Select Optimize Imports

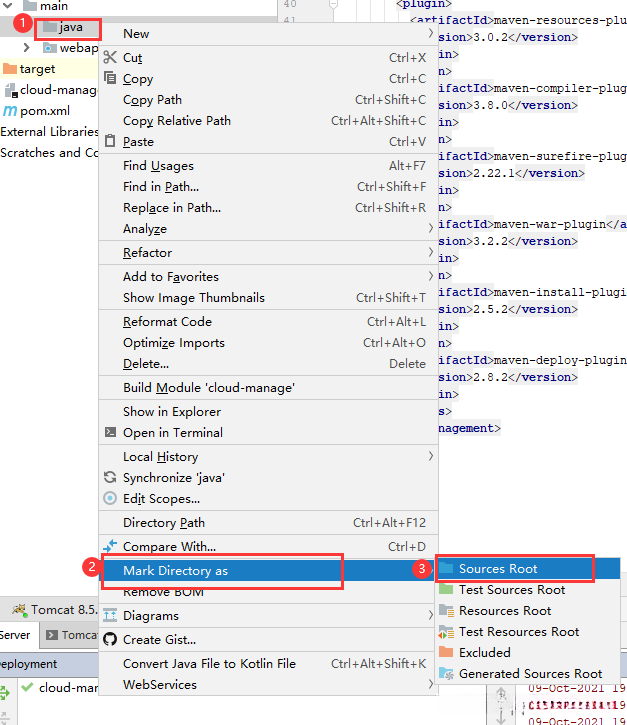[268, 343]
